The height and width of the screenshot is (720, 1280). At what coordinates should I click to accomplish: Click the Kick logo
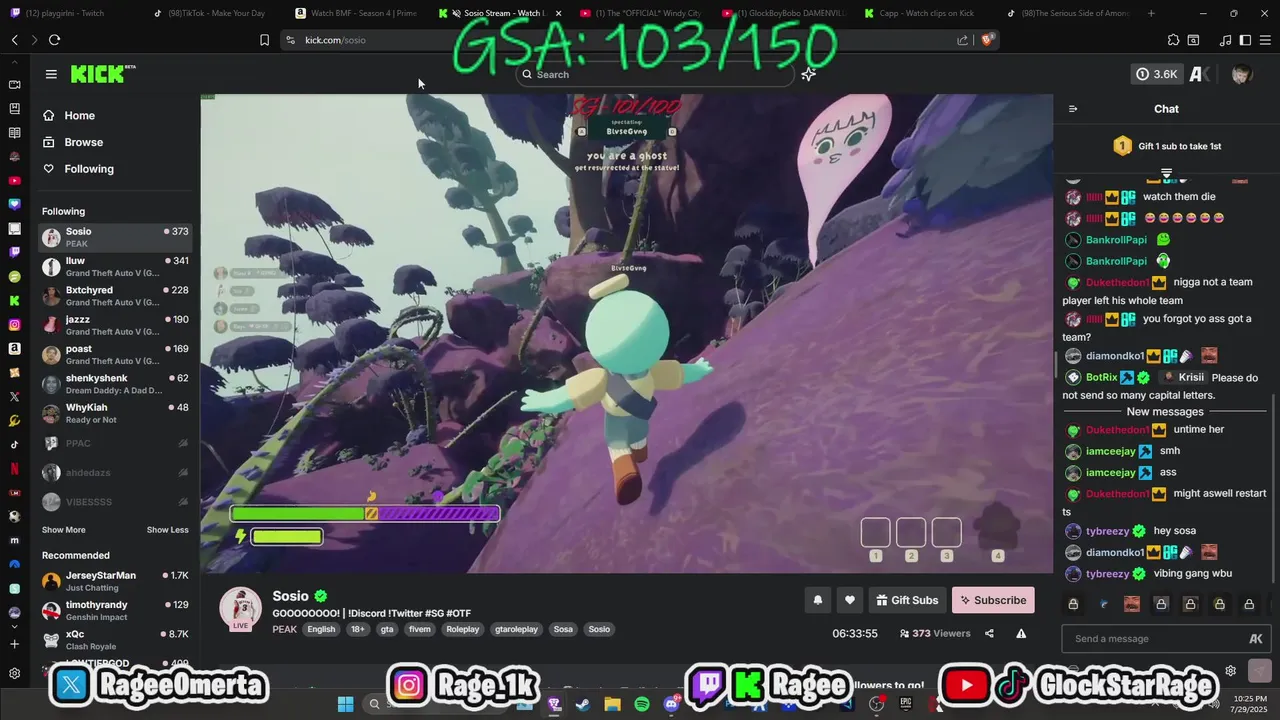point(102,74)
